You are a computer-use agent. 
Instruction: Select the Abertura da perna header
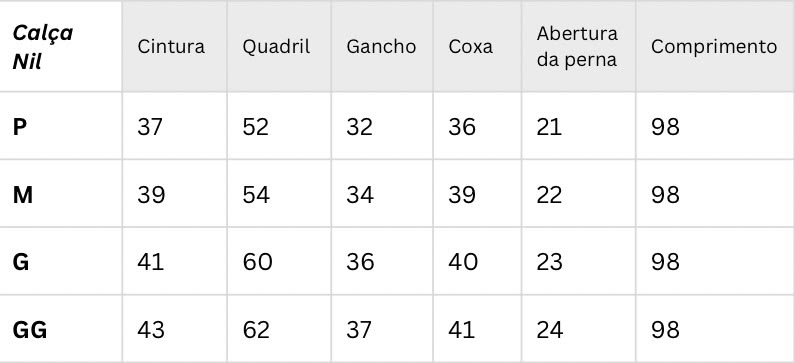tap(577, 47)
